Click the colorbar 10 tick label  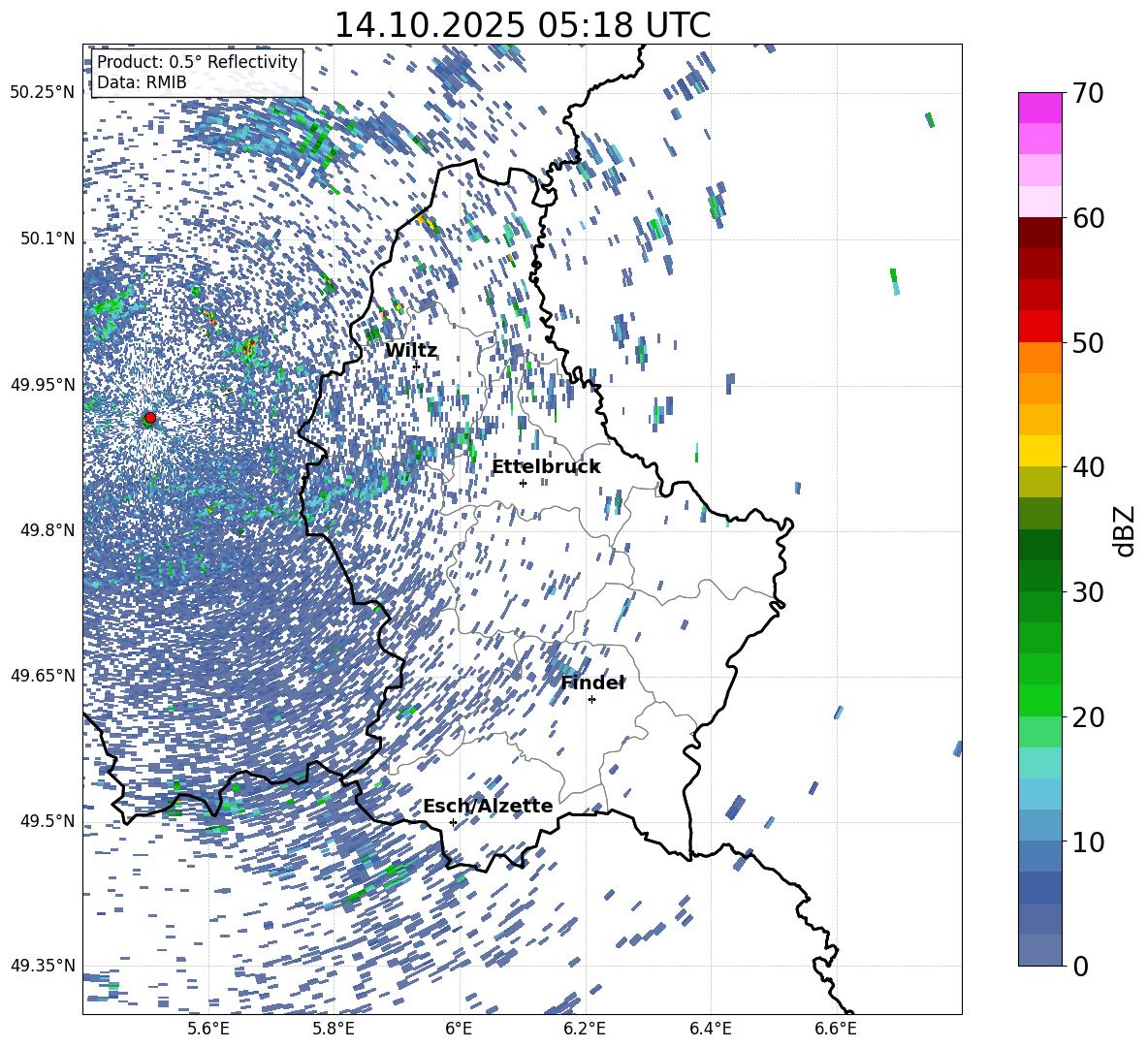pos(1089,842)
